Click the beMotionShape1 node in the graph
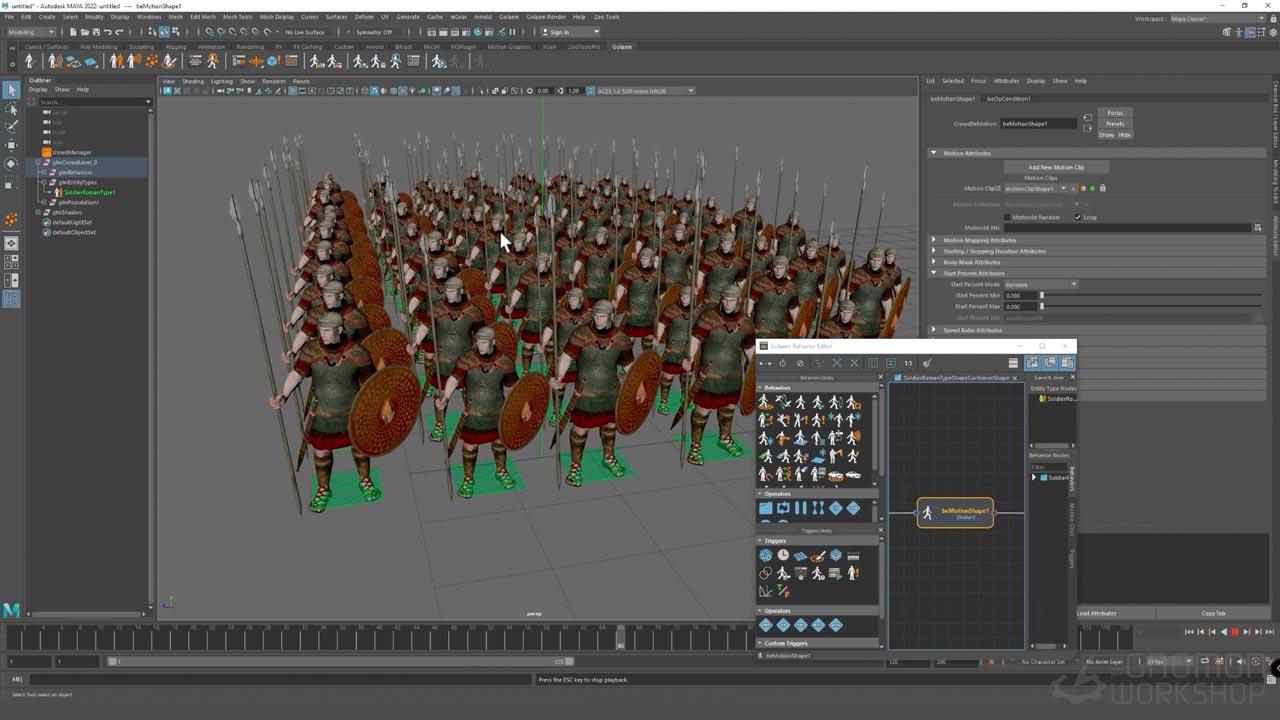 955,513
